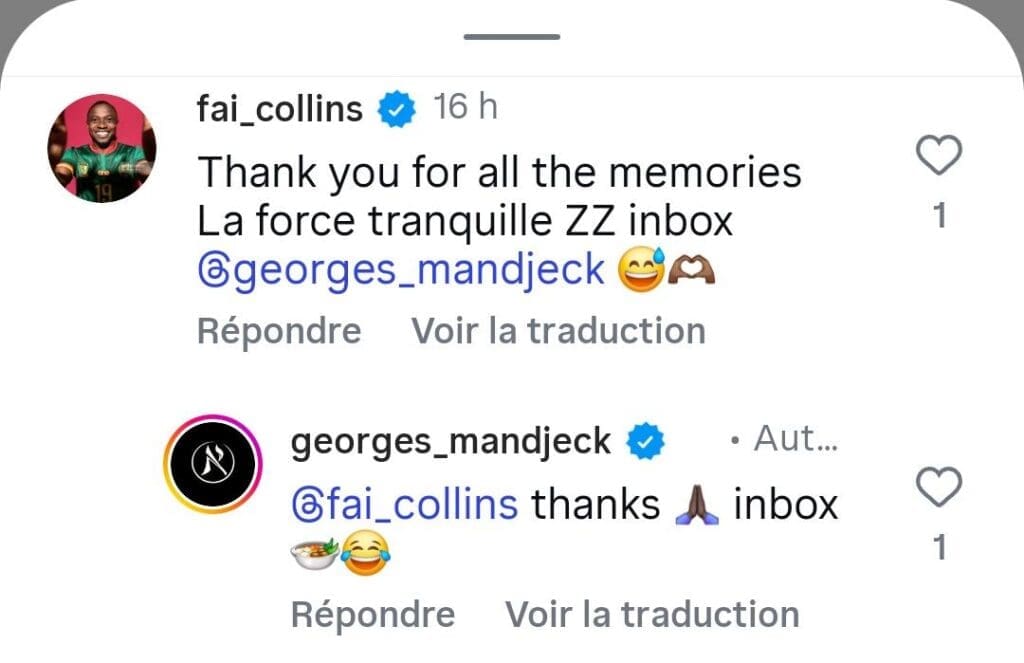Open @fai_collins mention in reply
Viewport: 1024px width, 663px height.
coord(405,505)
